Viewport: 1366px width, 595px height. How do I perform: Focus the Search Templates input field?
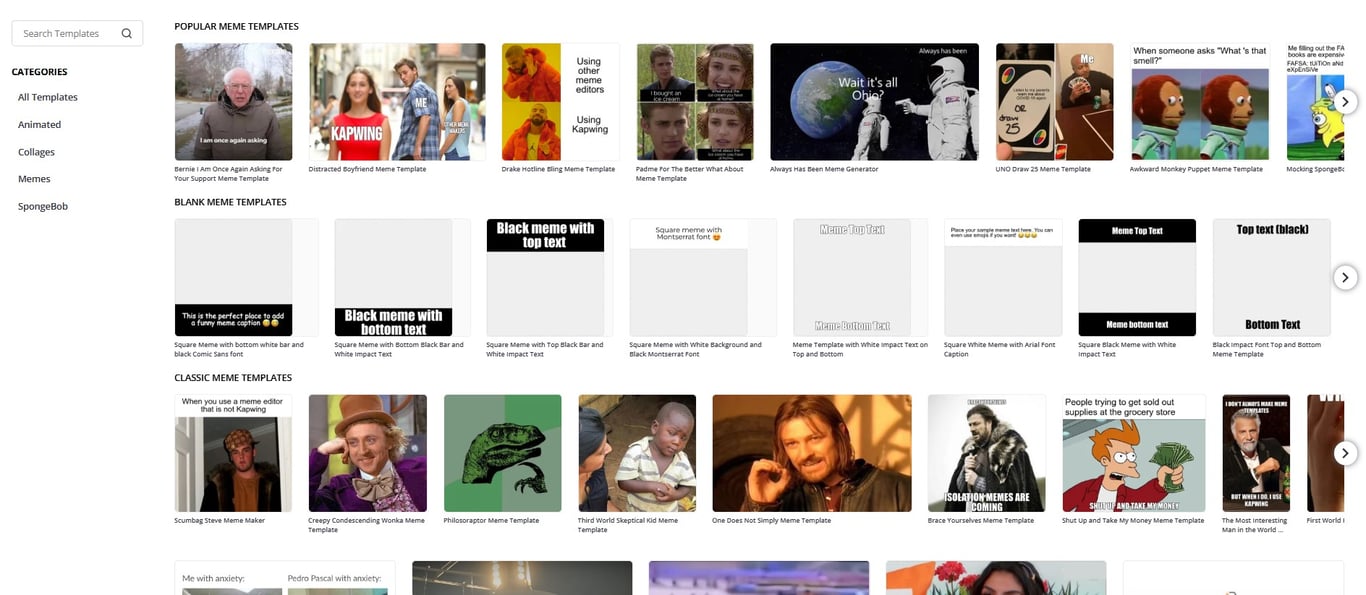[77, 33]
